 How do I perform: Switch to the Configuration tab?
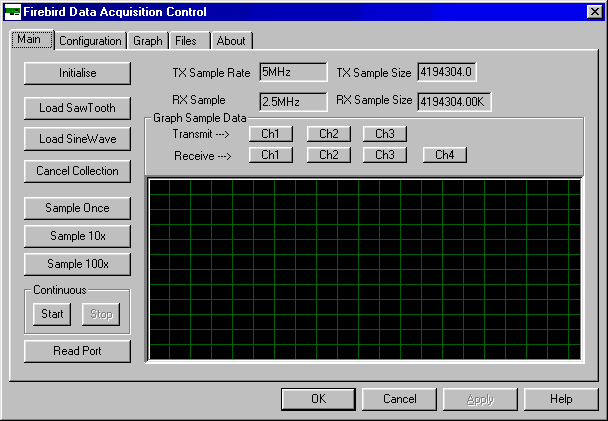(90, 41)
